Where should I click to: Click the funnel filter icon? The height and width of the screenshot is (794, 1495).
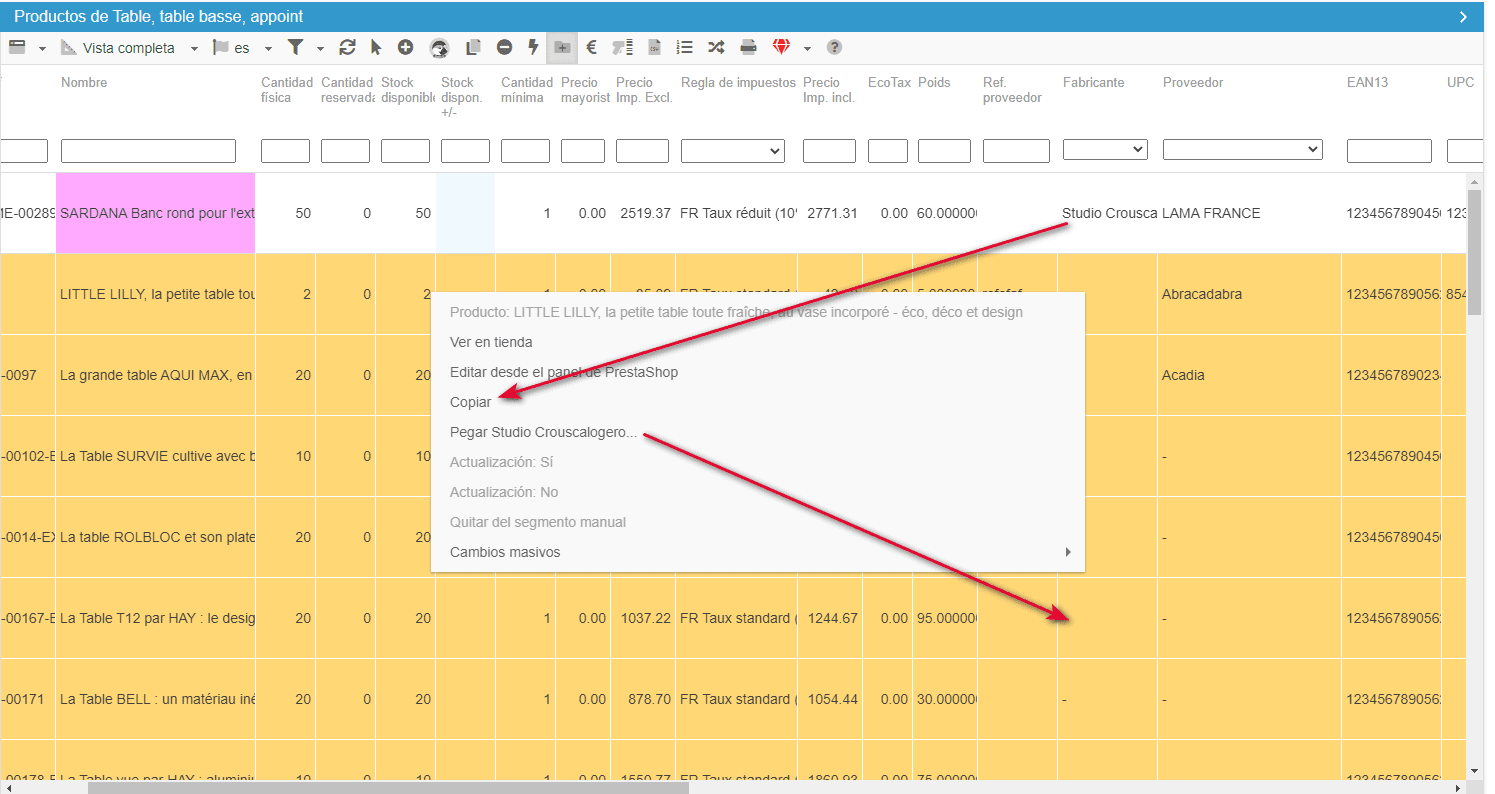click(295, 47)
